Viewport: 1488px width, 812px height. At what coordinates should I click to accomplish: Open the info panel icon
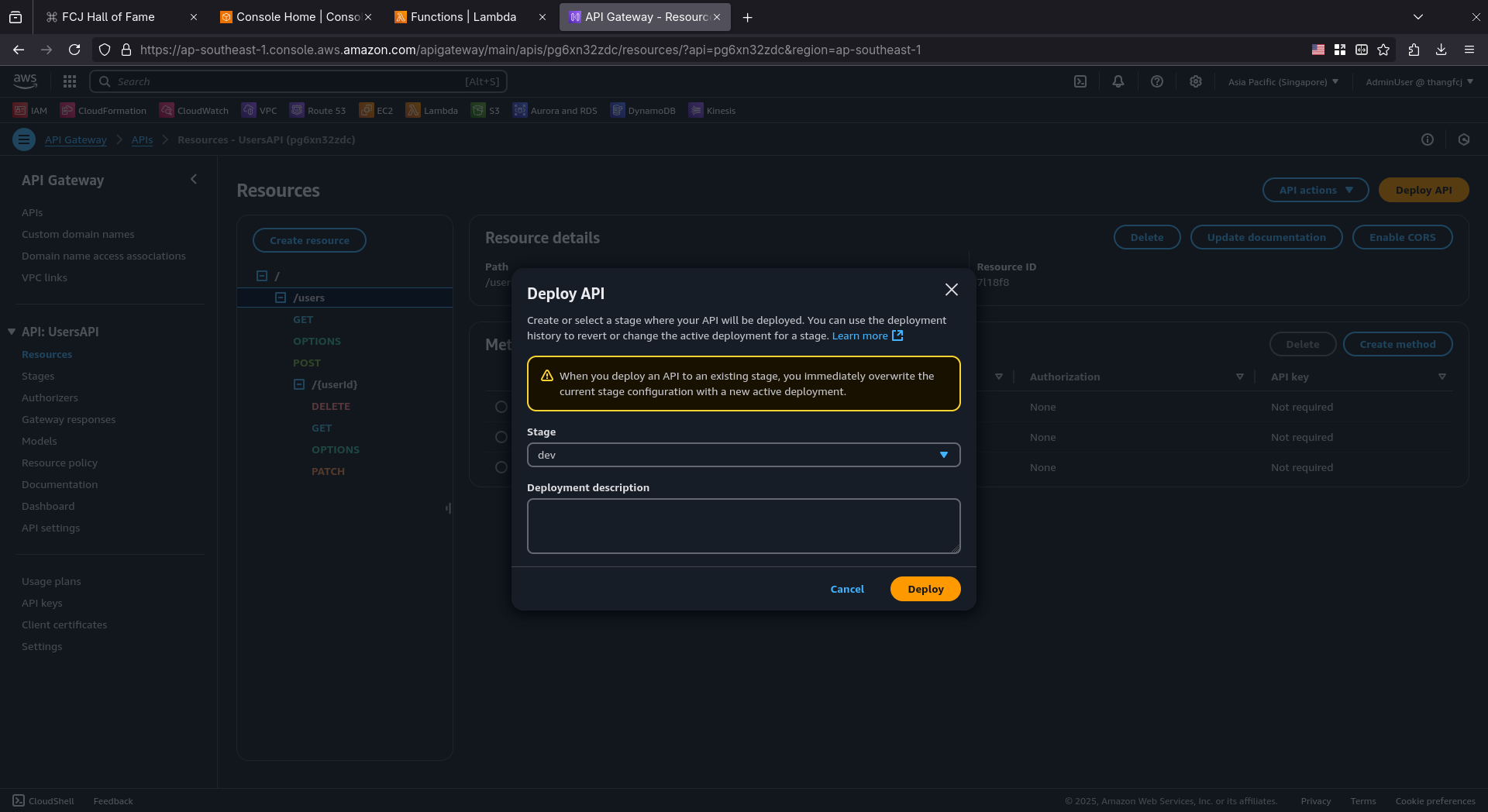1428,139
